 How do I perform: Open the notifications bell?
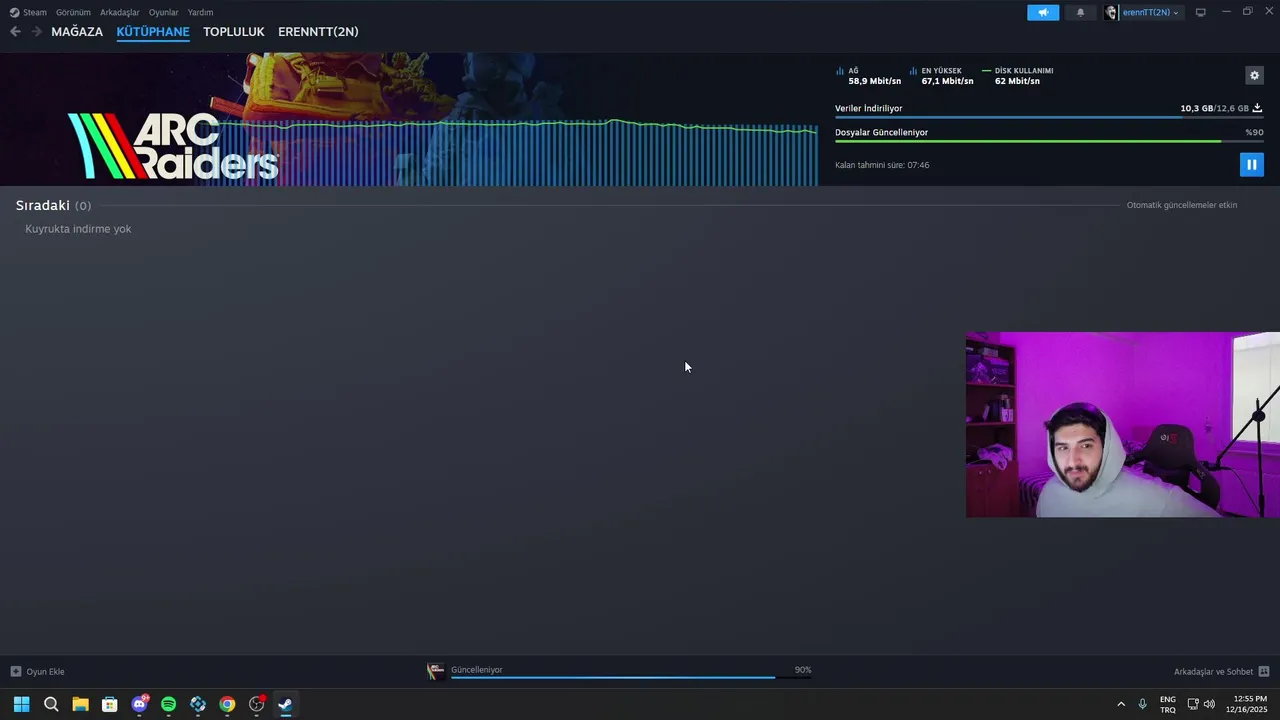[x=1080, y=12]
